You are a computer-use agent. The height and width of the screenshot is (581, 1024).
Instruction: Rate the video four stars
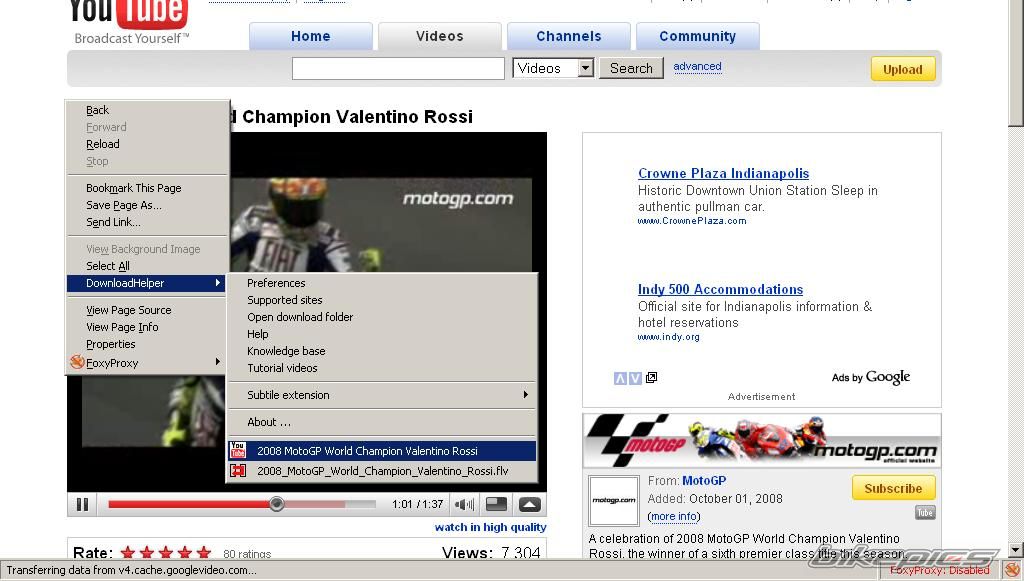click(185, 553)
